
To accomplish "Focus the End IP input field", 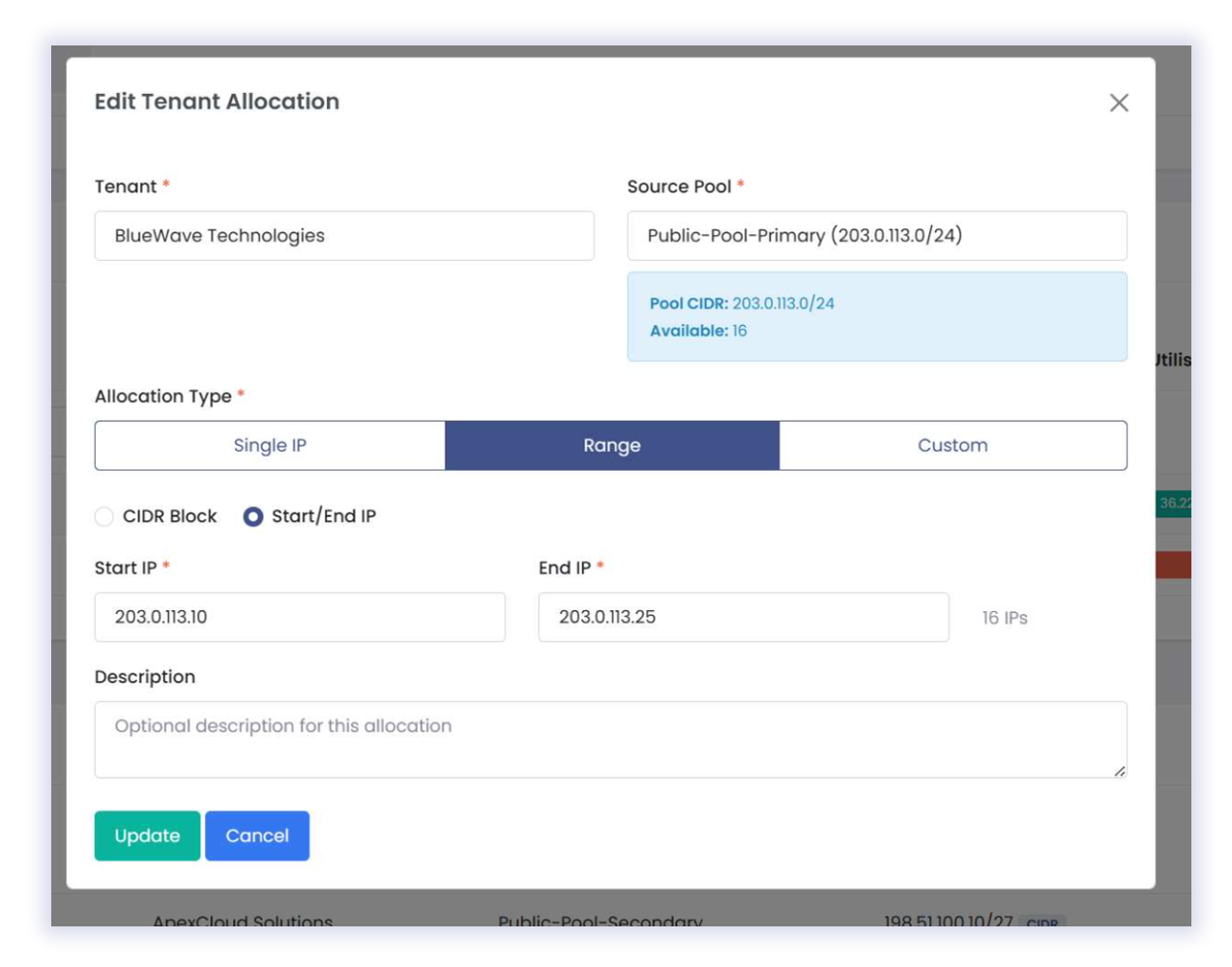I will pos(743,617).
